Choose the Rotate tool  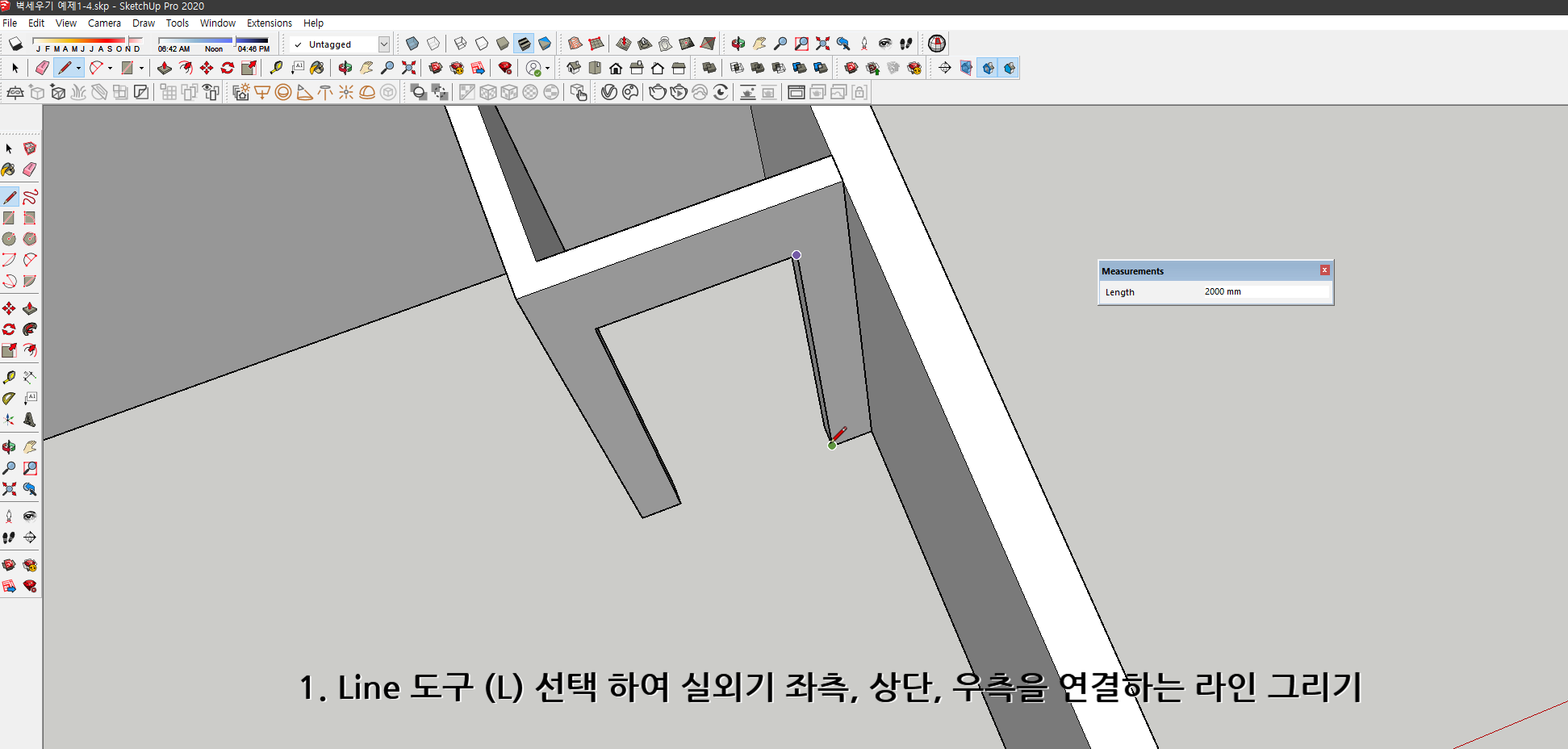click(x=226, y=68)
